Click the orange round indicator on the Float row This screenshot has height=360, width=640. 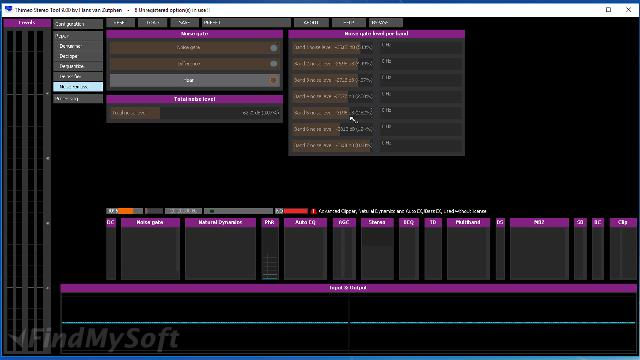point(273,80)
